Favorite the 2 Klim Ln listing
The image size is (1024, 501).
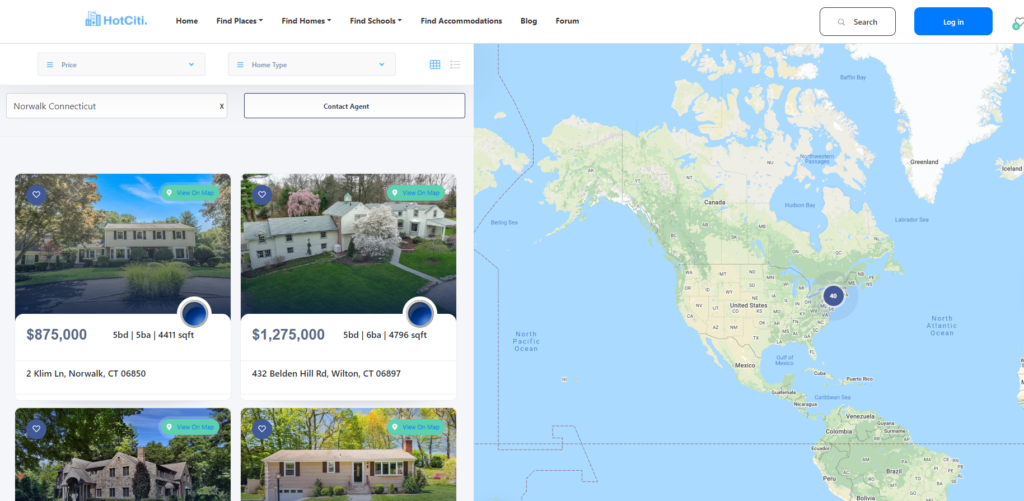point(37,195)
